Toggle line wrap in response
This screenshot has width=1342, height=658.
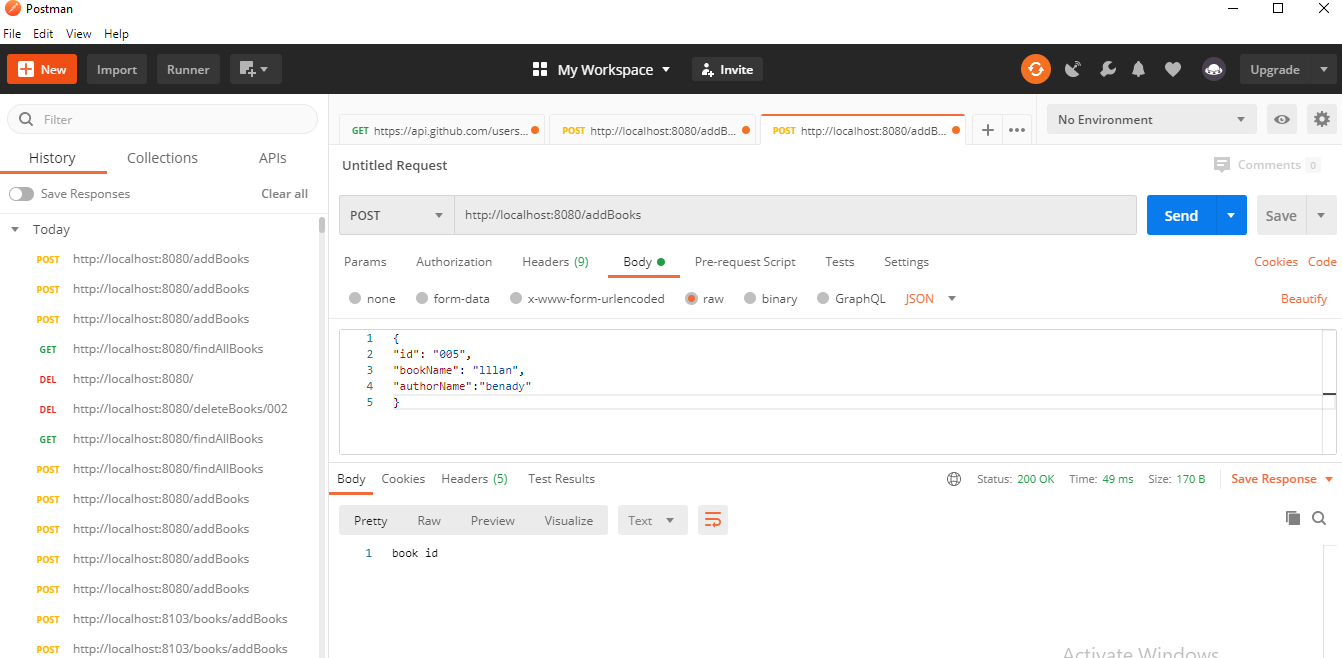pos(713,520)
